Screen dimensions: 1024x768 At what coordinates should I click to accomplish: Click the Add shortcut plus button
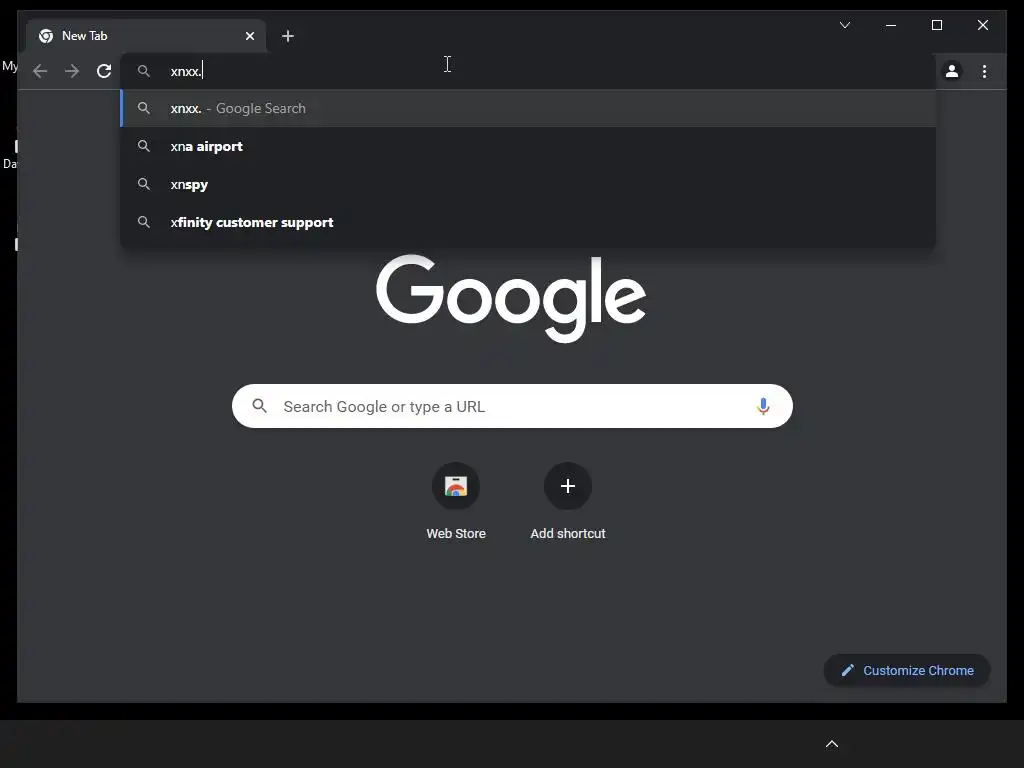568,486
